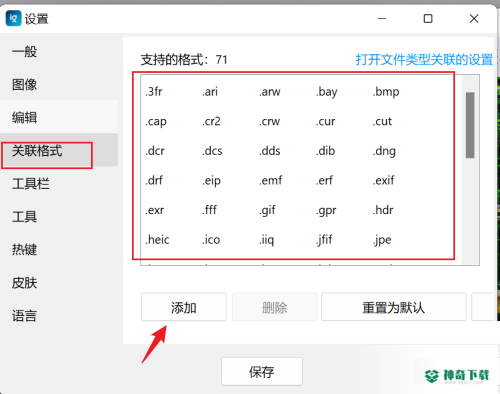Select the .ico format entry
Viewport: 500px width, 394px height.
(x=211, y=240)
